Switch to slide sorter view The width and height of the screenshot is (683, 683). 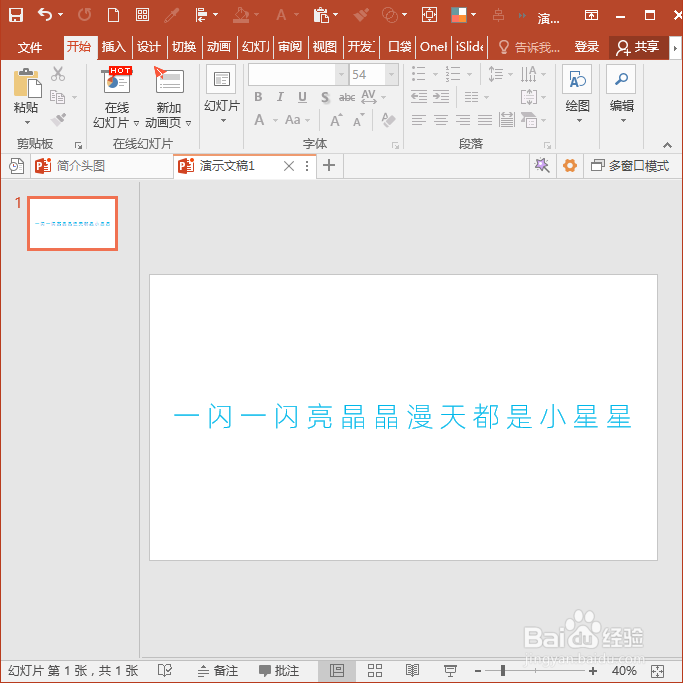click(375, 670)
